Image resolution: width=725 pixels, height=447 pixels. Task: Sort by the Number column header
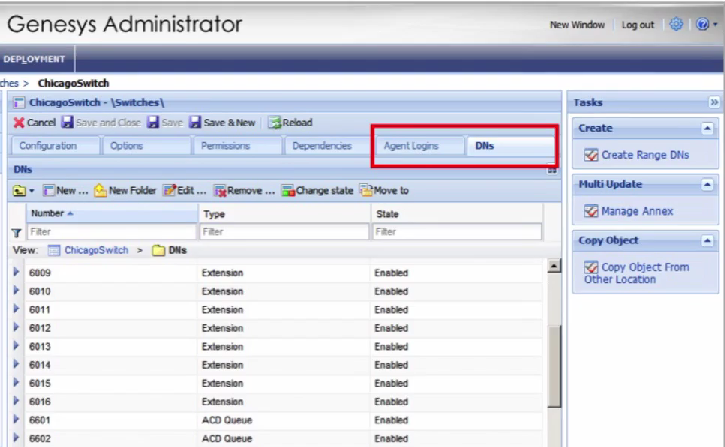click(52, 214)
